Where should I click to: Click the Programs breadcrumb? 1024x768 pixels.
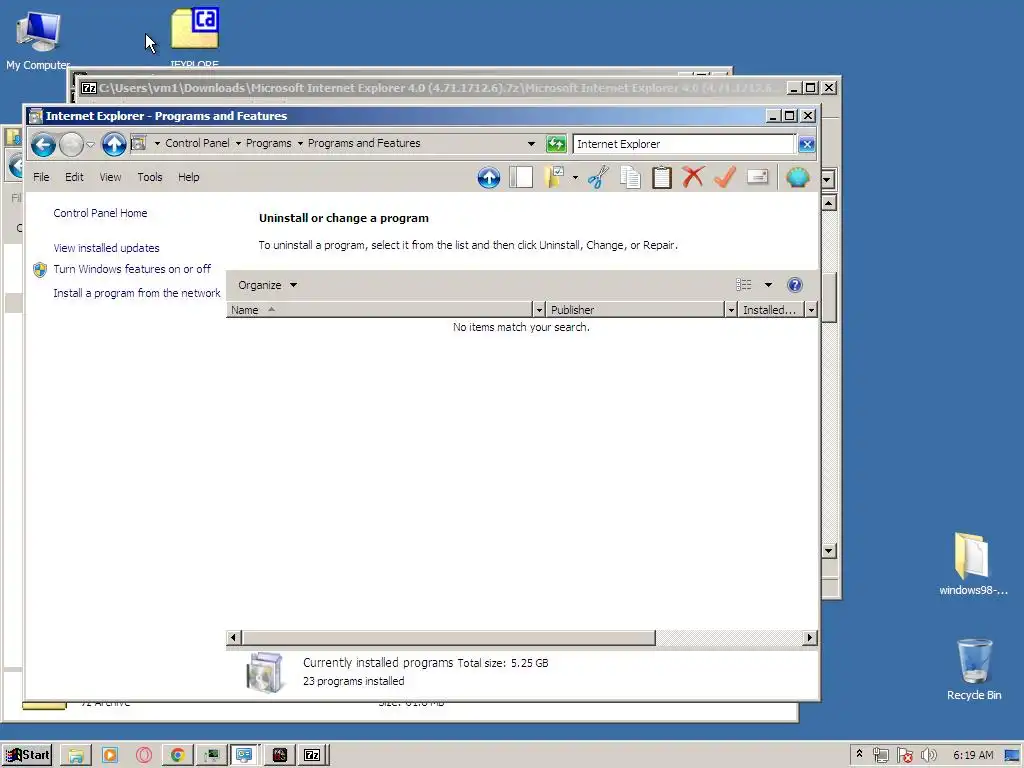268,143
